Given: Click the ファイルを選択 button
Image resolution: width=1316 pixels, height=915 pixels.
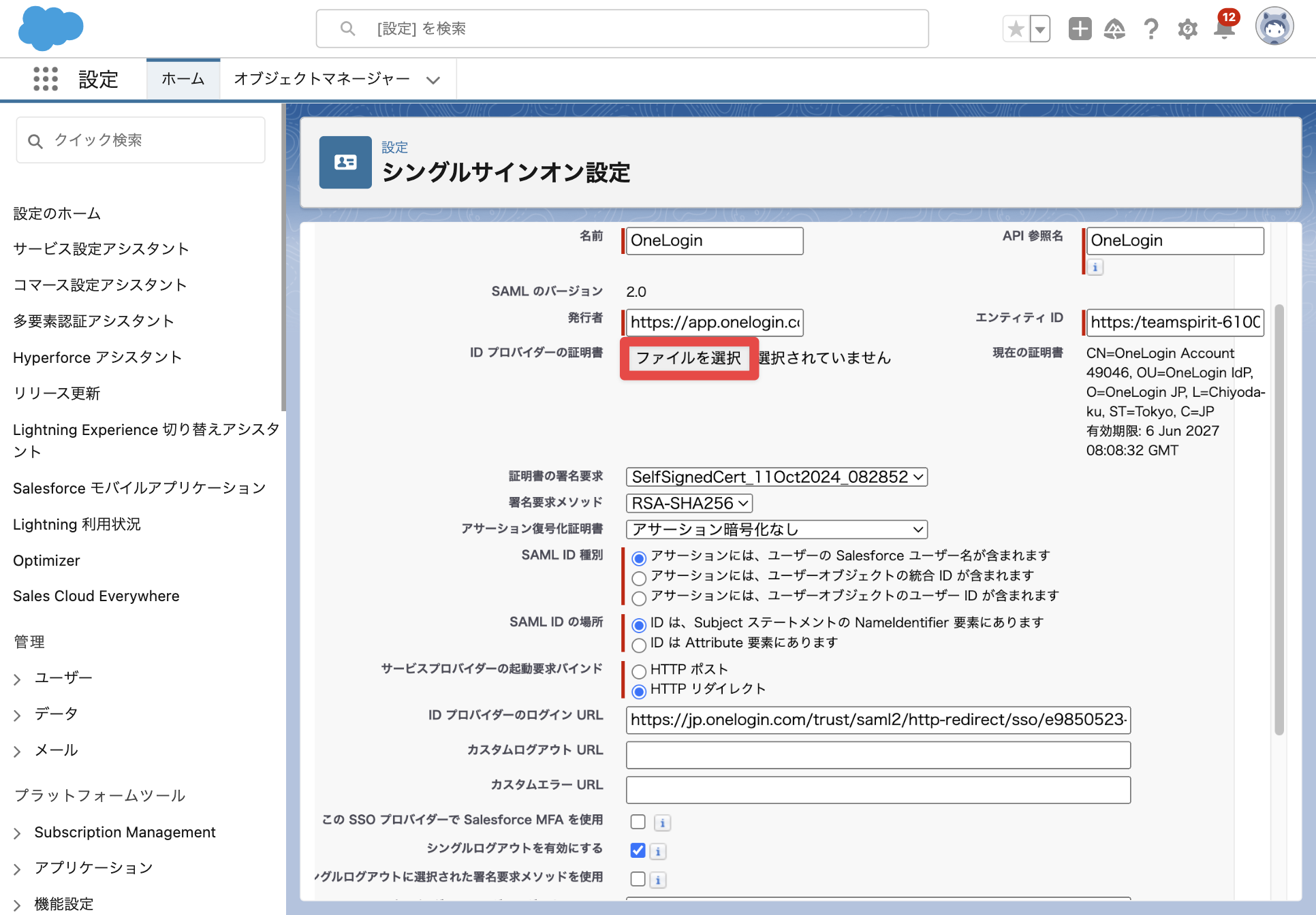Looking at the screenshot, I should pyautogui.click(x=689, y=358).
